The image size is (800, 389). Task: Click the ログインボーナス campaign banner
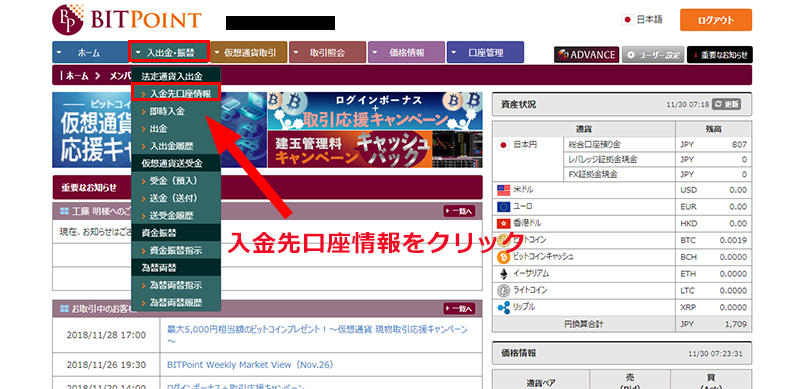pyautogui.click(x=374, y=111)
